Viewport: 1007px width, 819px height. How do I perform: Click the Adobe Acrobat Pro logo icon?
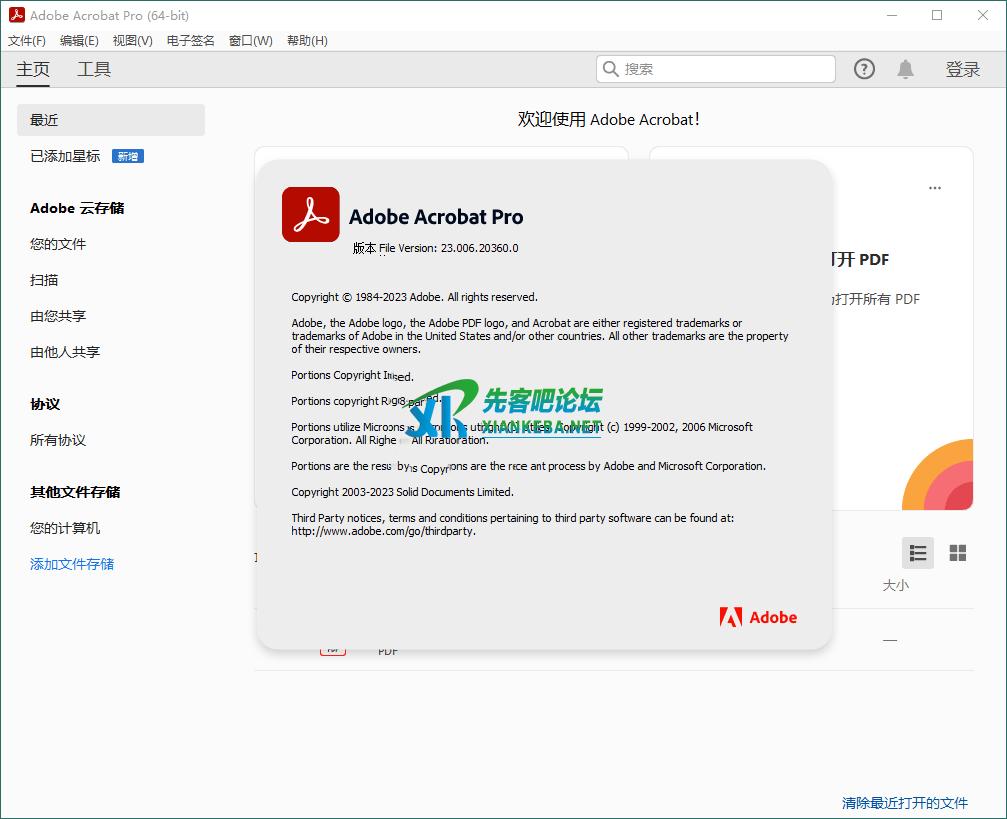click(310, 215)
